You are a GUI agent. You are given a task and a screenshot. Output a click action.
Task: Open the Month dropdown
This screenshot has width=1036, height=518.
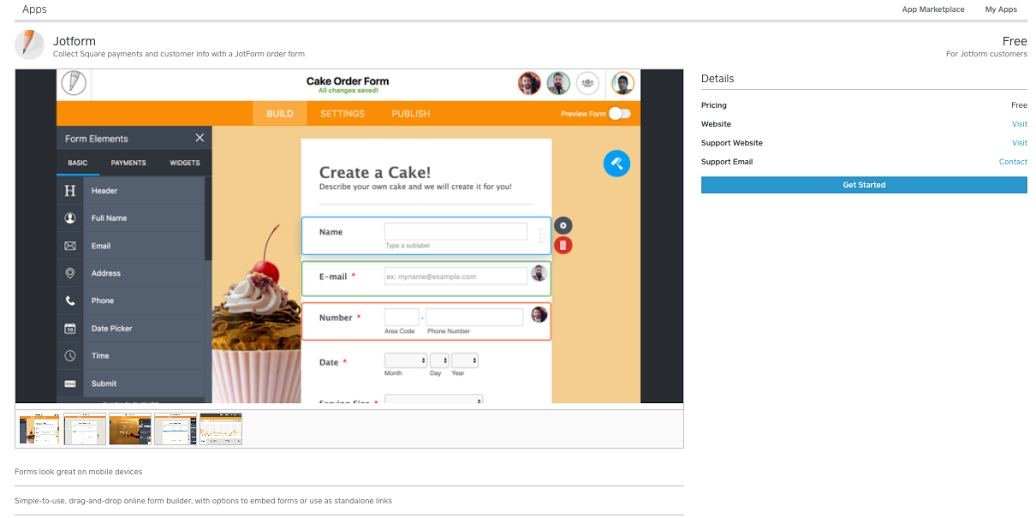[406, 361]
